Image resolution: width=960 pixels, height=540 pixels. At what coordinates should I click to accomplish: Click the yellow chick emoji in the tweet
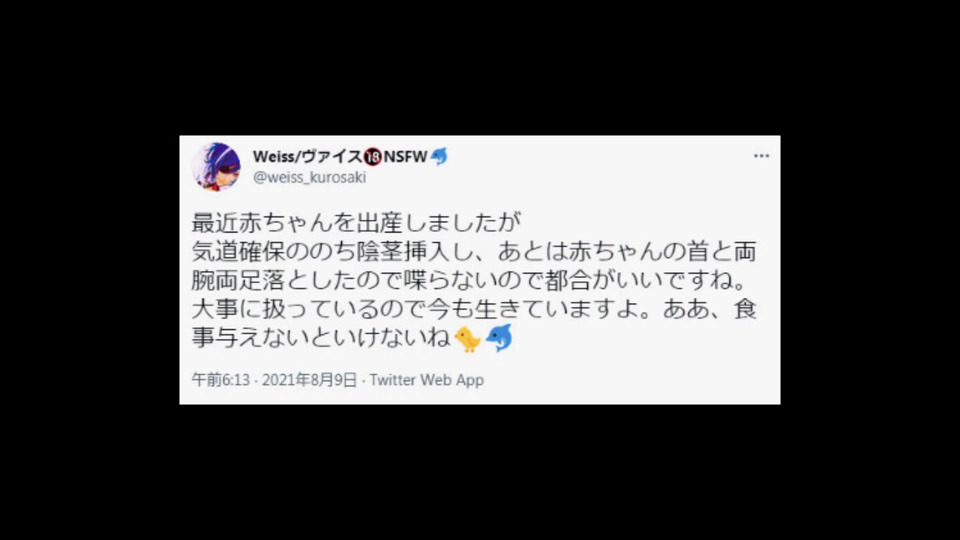click(468, 339)
